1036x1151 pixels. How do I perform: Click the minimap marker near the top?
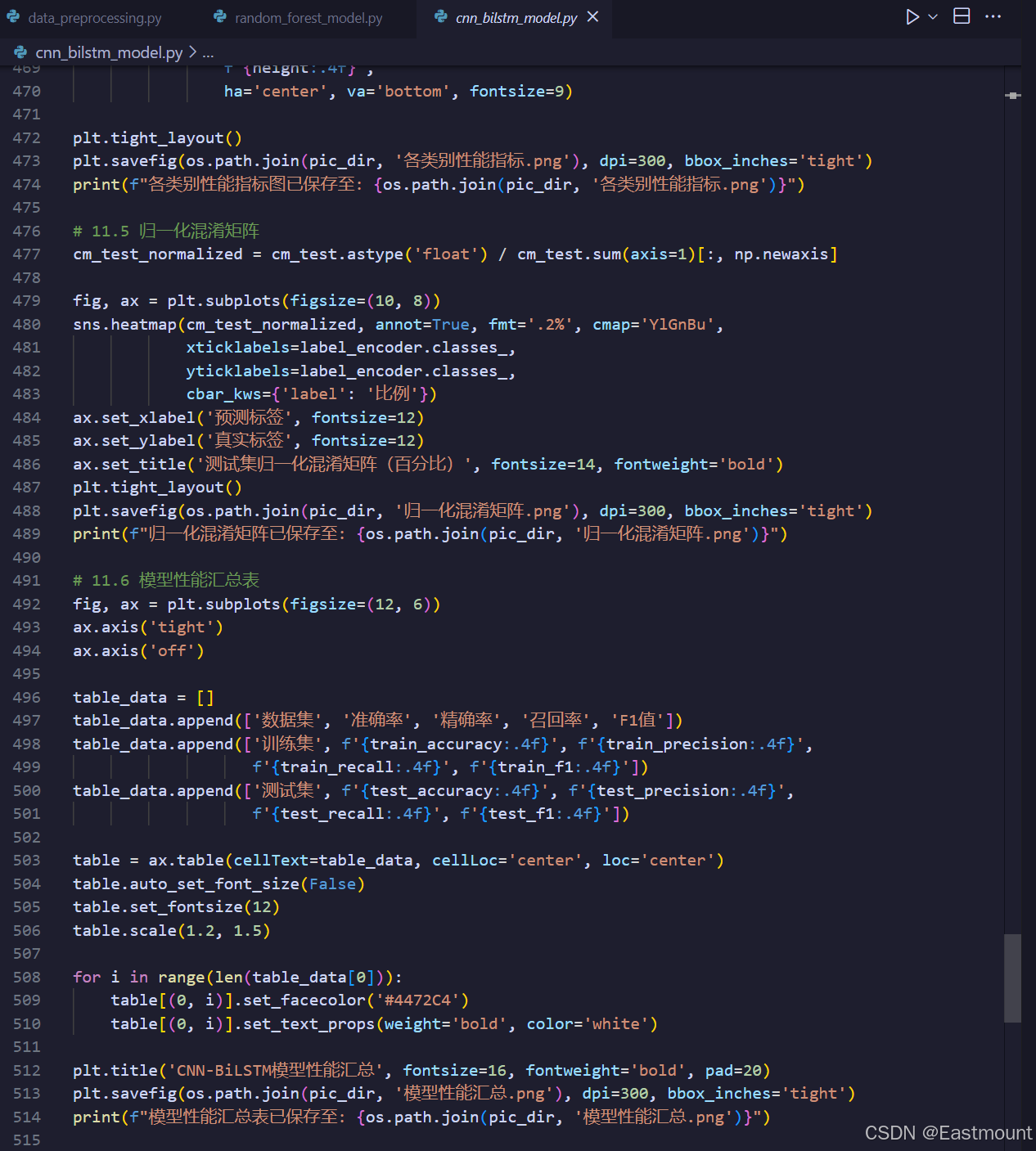click(1013, 96)
